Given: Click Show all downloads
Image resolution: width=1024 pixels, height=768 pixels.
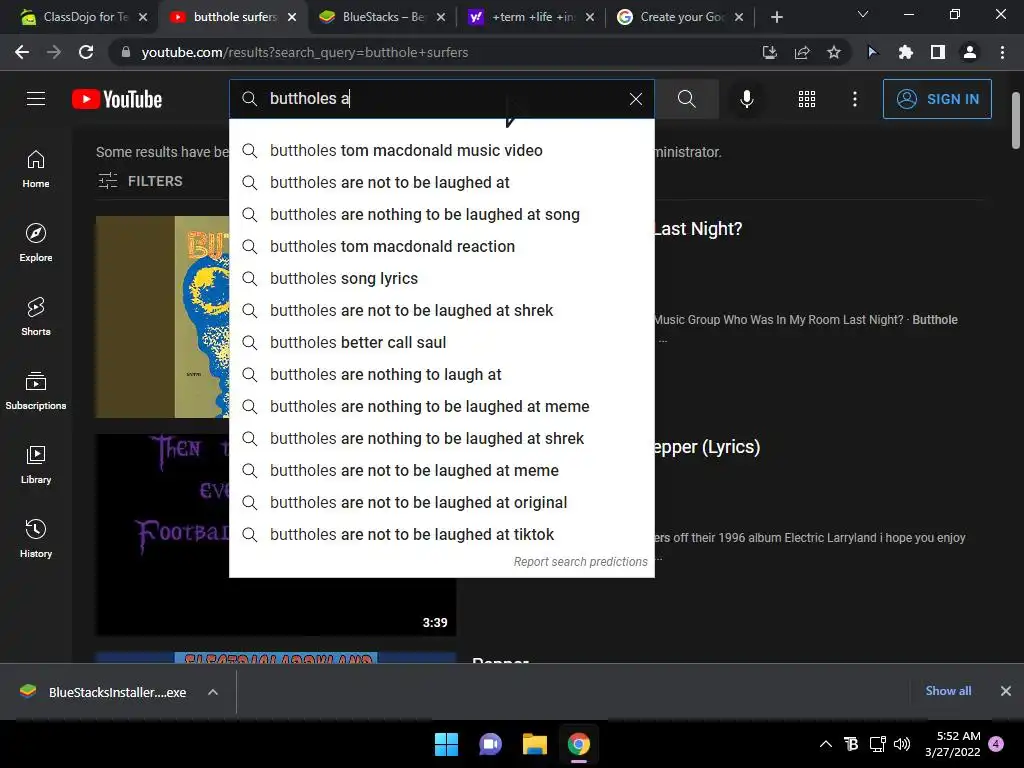Looking at the screenshot, I should (x=948, y=691).
